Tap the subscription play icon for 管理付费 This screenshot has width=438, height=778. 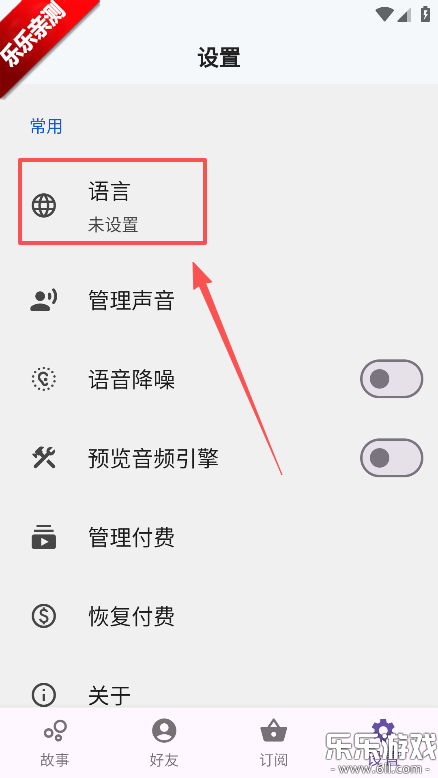pyautogui.click(x=44, y=537)
